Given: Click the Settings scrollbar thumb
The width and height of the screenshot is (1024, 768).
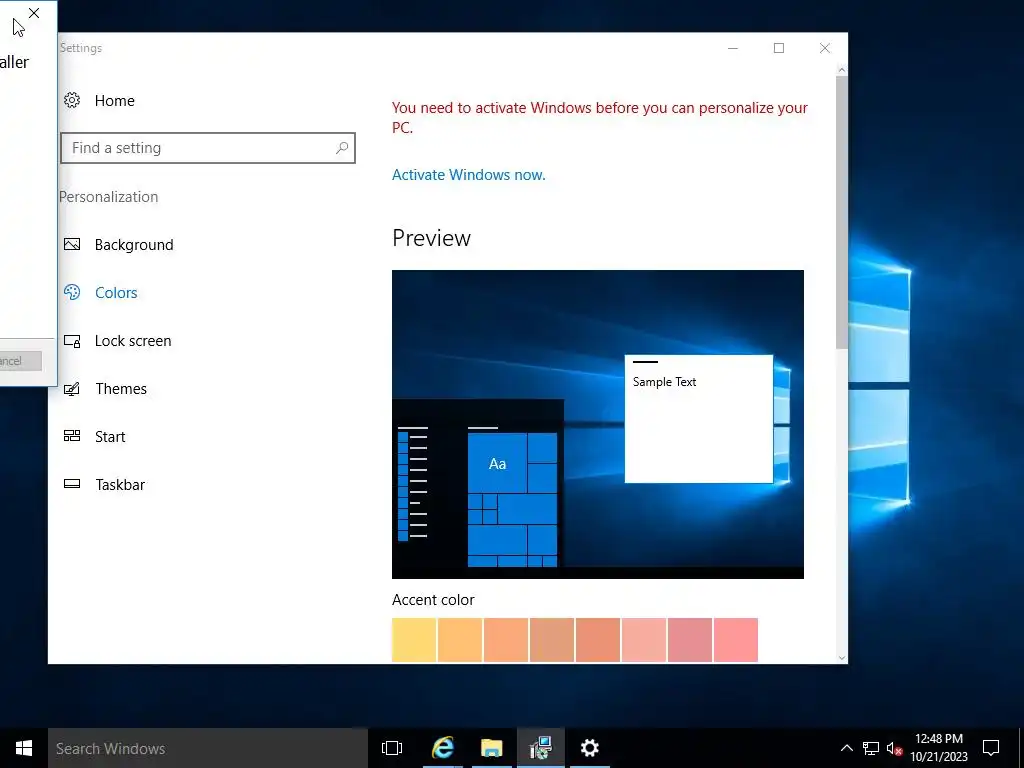Looking at the screenshot, I should [841, 212].
